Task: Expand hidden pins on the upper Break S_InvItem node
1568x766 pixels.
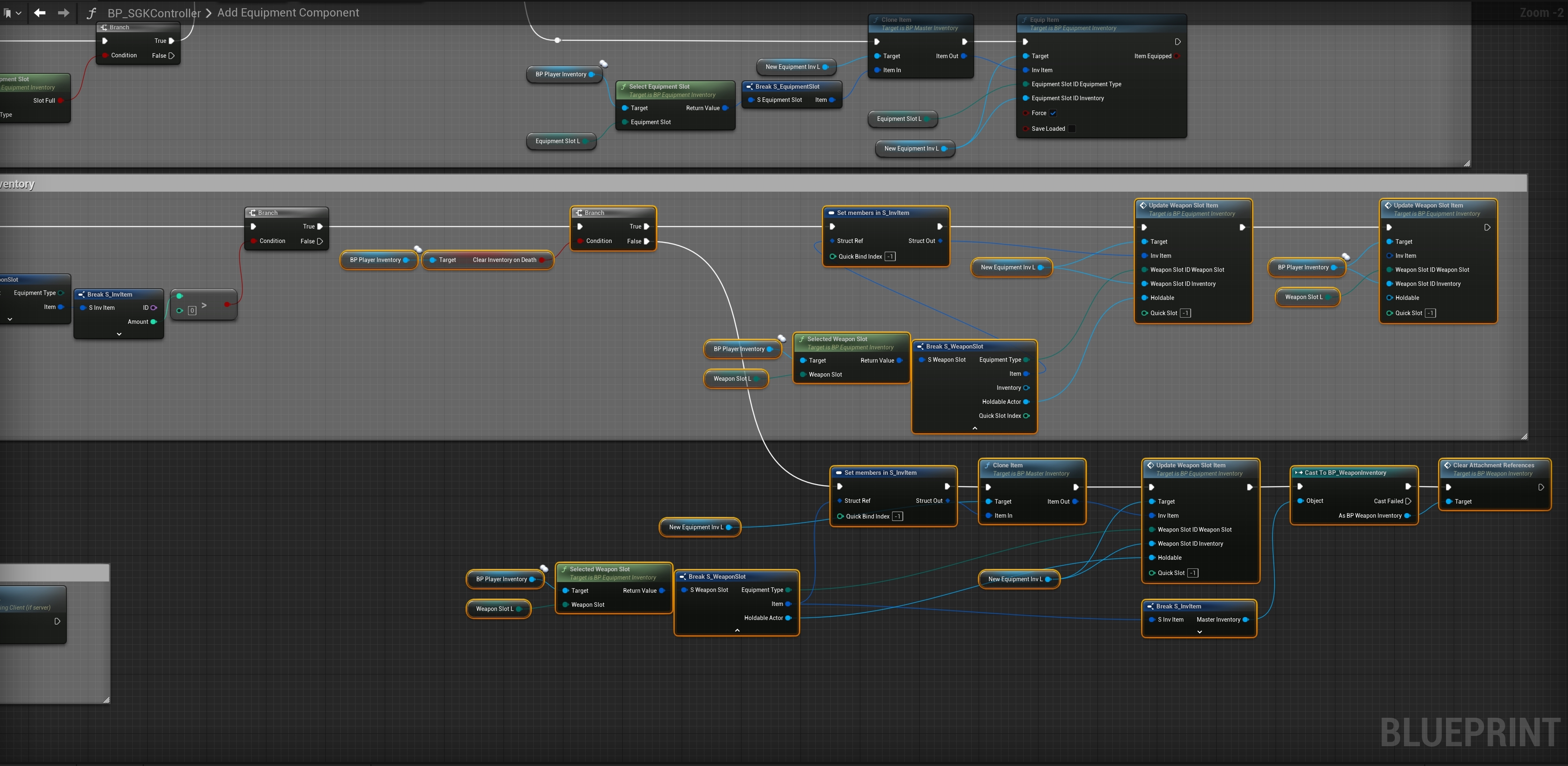Action: click(119, 334)
